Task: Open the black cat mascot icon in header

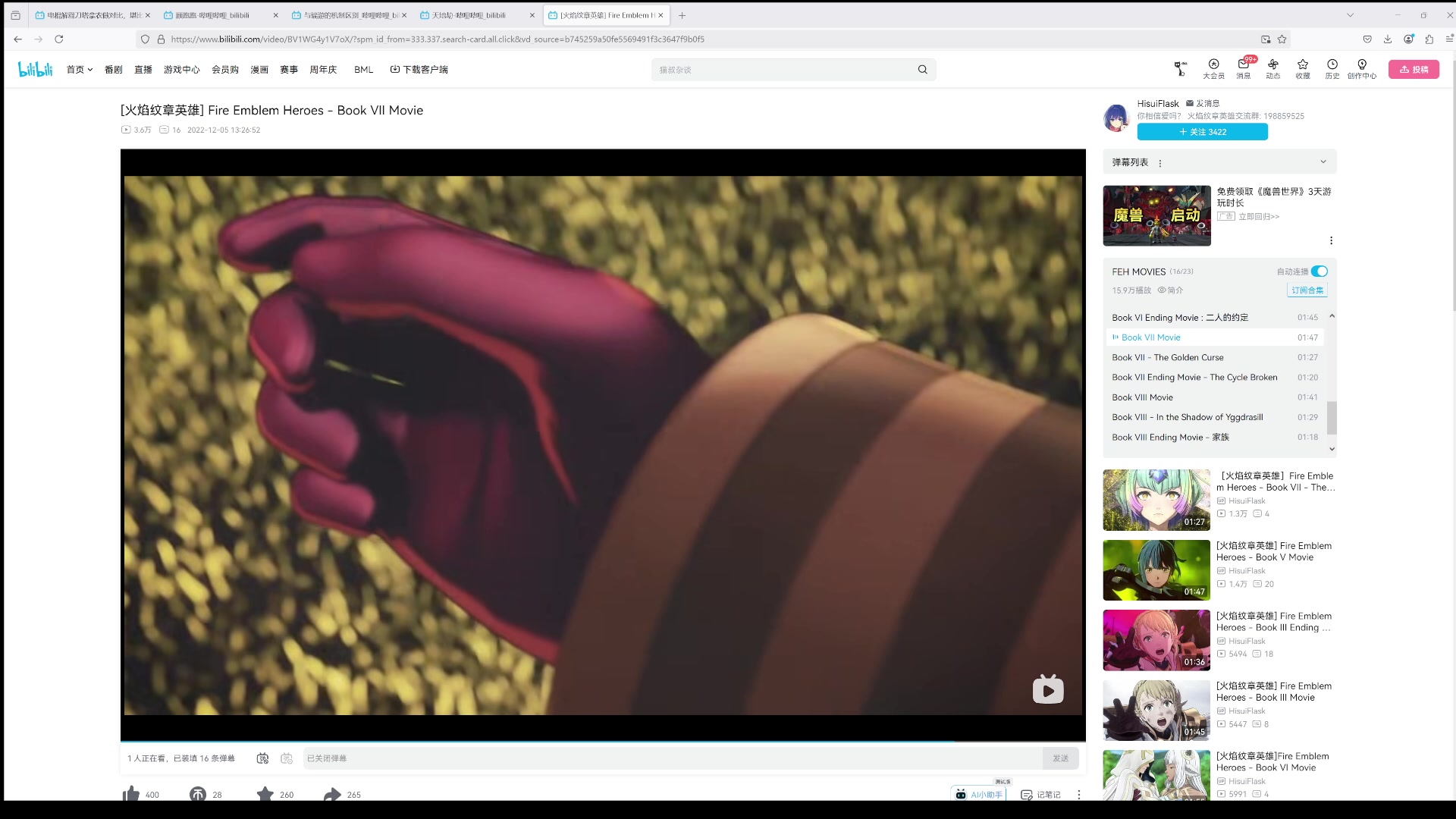Action: [1180, 69]
